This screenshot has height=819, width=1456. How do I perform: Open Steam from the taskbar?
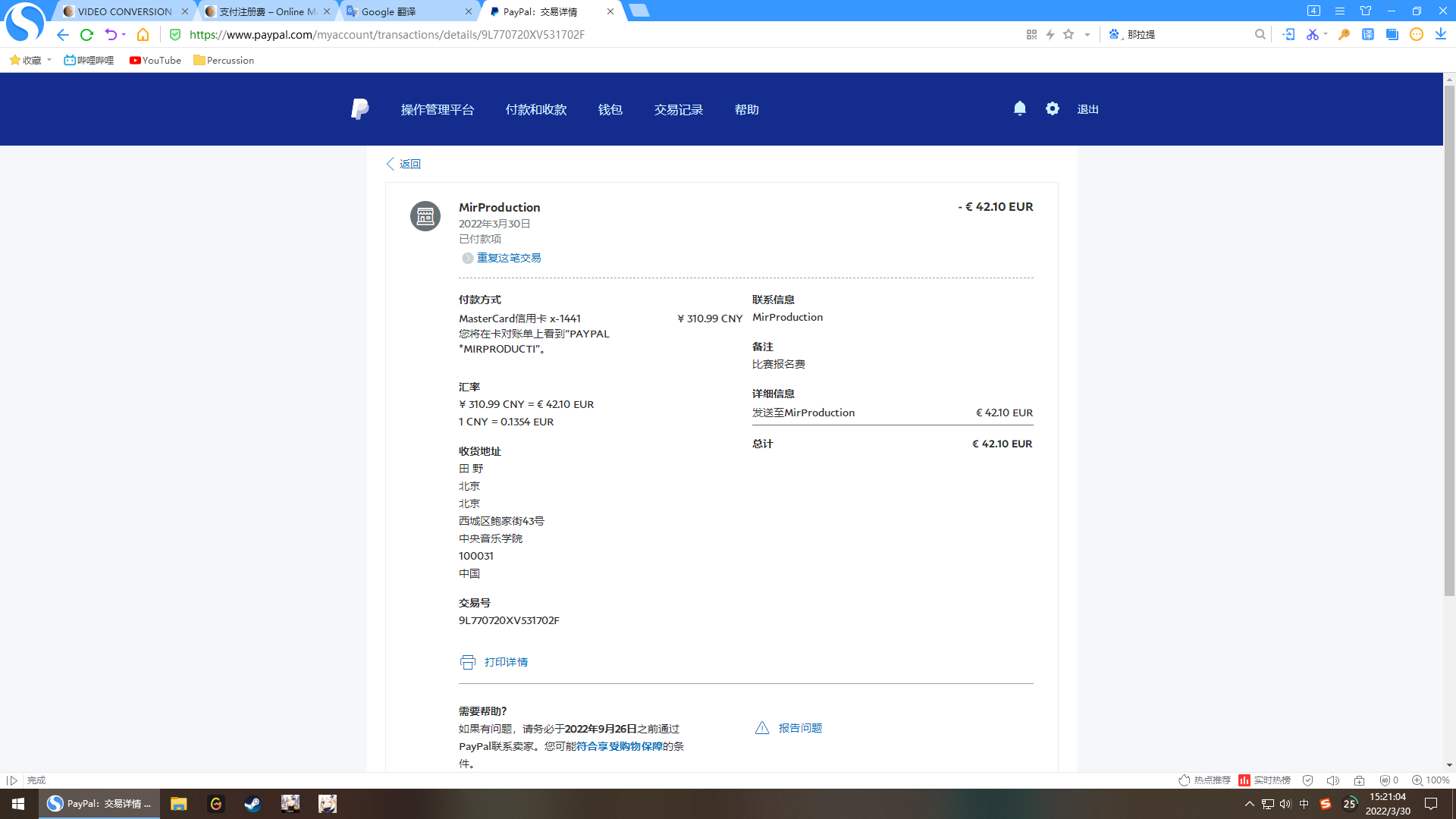point(253,804)
